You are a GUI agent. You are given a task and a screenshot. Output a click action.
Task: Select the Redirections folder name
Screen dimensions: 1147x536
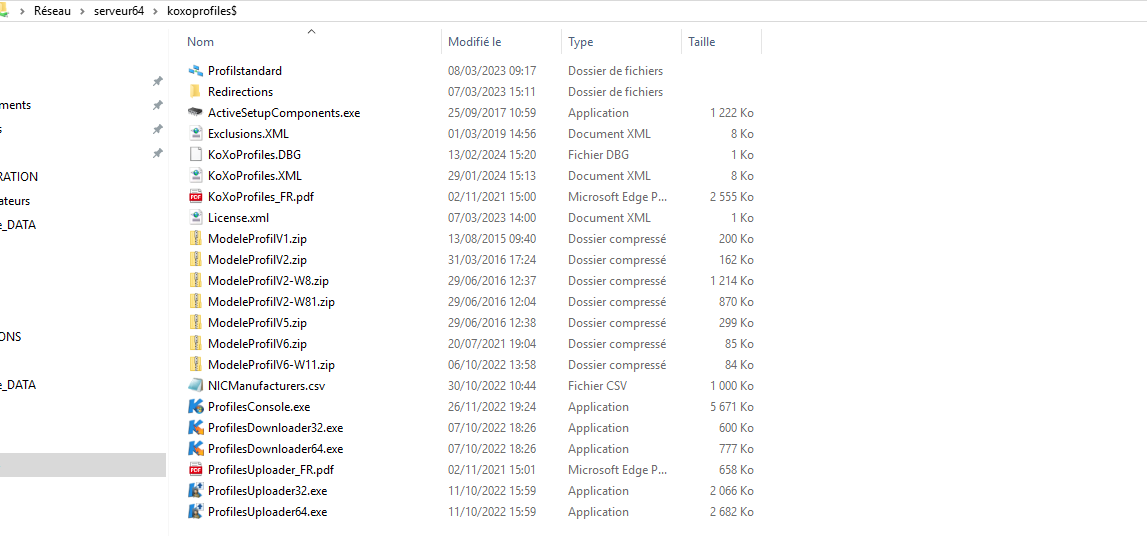pos(241,91)
